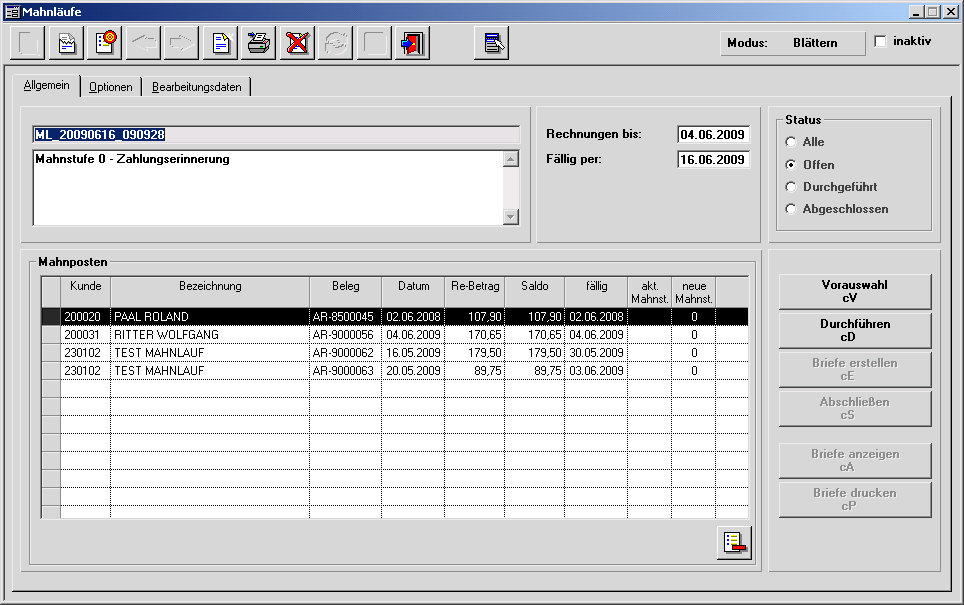The height and width of the screenshot is (605, 964).
Task: Open the Bearbeitungsdaten tab
Action: point(196,87)
